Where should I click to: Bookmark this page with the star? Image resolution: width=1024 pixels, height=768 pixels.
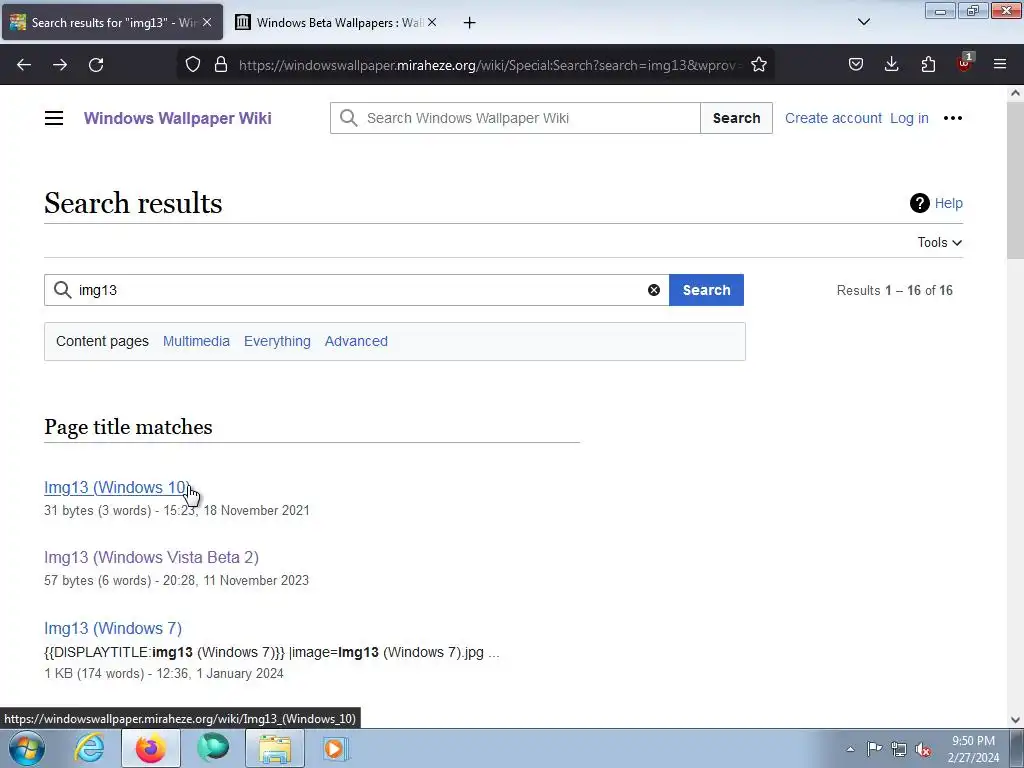(x=758, y=65)
